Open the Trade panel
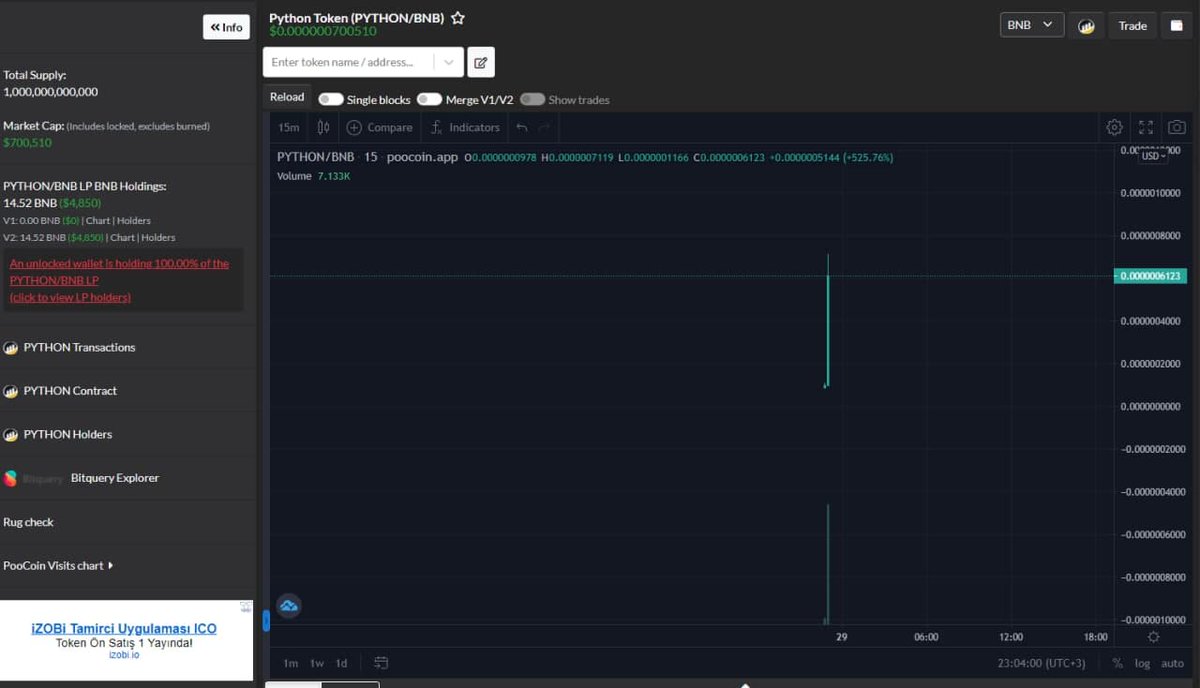This screenshot has height=688, width=1200. [1132, 26]
